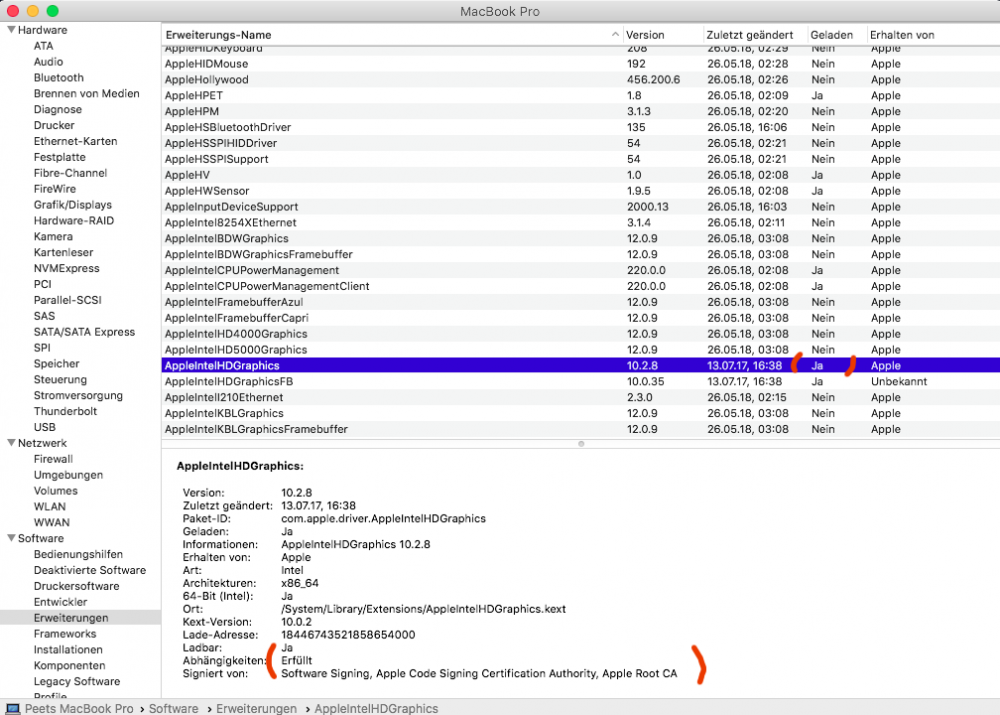Select the AppleHIDMouse extension row
1000x715 pixels.
580,64
